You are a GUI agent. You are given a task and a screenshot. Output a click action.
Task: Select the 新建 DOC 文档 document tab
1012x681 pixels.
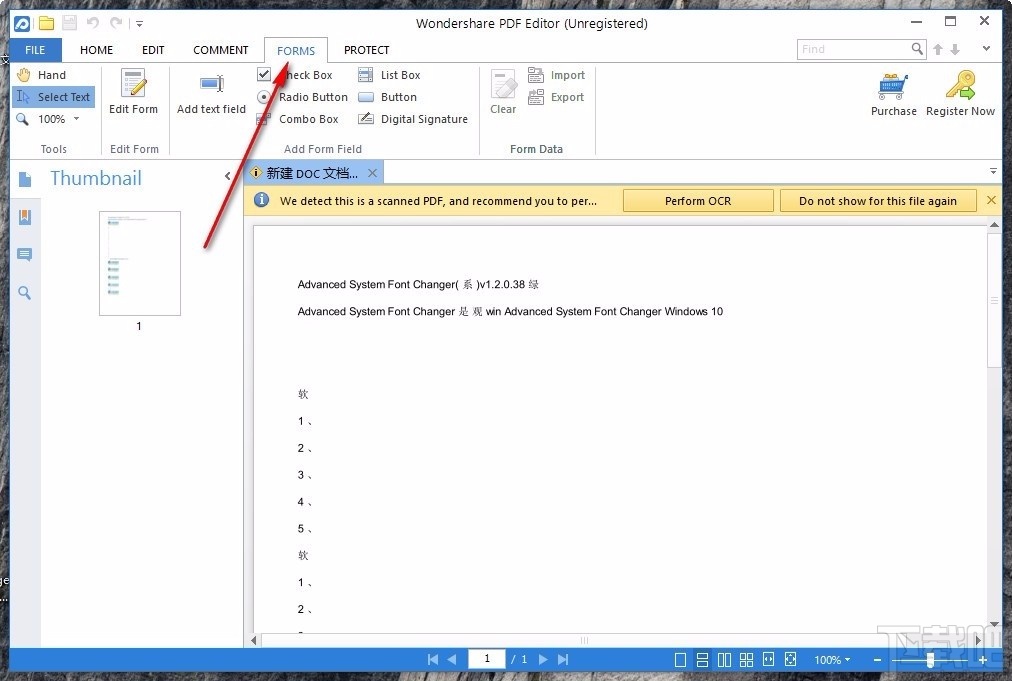[312, 173]
